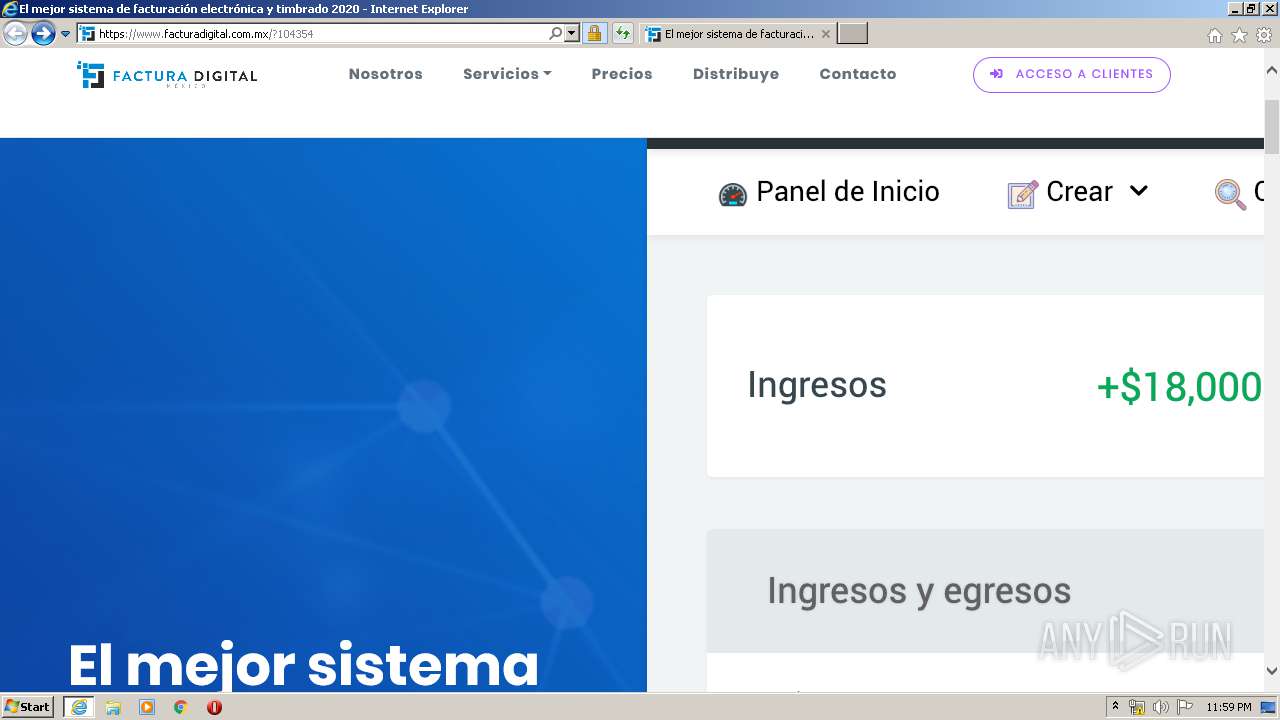Open the Contacto page
The height and width of the screenshot is (720, 1280).
pyautogui.click(x=858, y=74)
